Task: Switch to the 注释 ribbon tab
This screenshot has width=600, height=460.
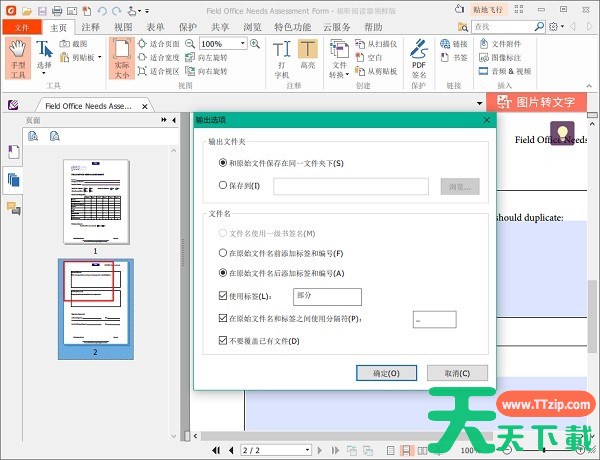Action: click(x=90, y=27)
